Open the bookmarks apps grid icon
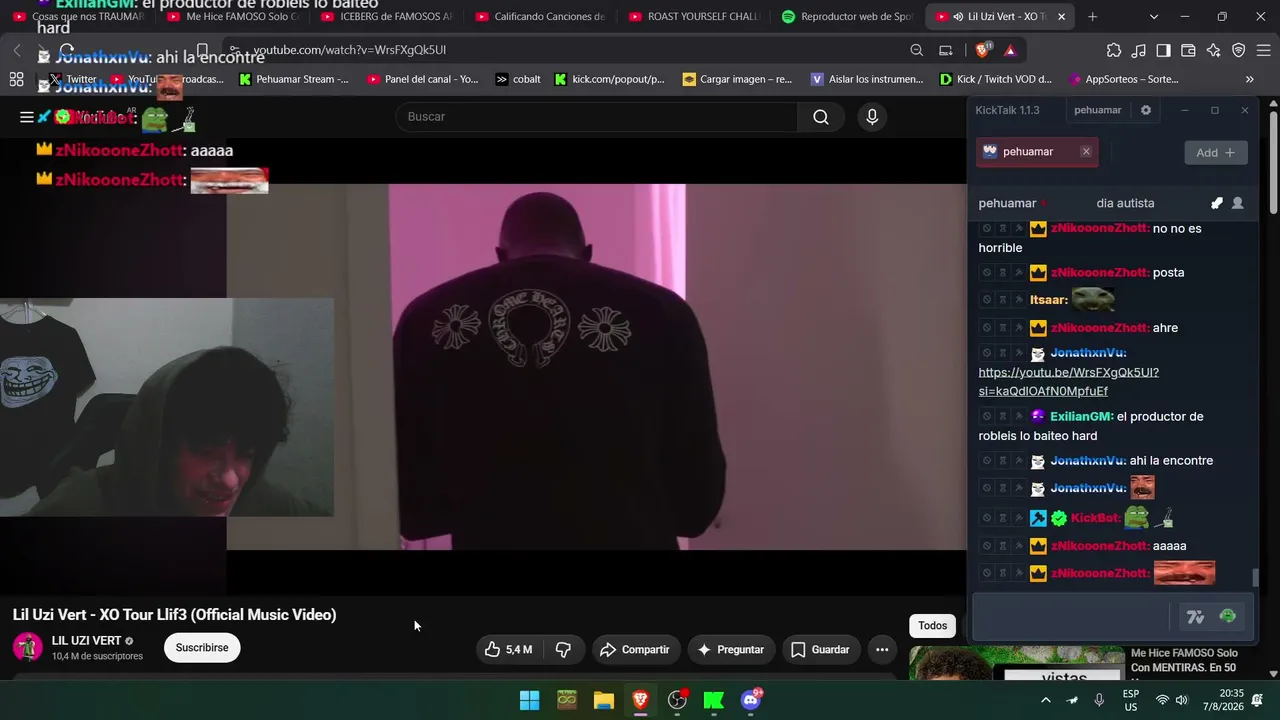Screen dimensions: 1280x720 16,79
